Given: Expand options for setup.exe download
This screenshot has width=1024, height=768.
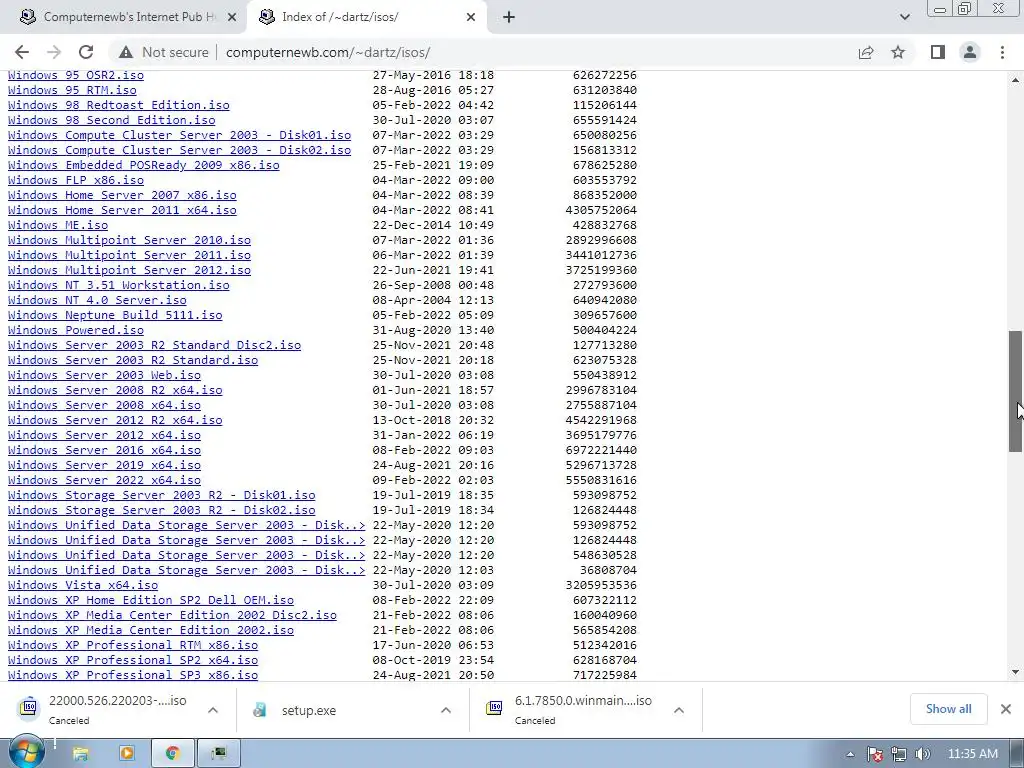Looking at the screenshot, I should point(446,710).
